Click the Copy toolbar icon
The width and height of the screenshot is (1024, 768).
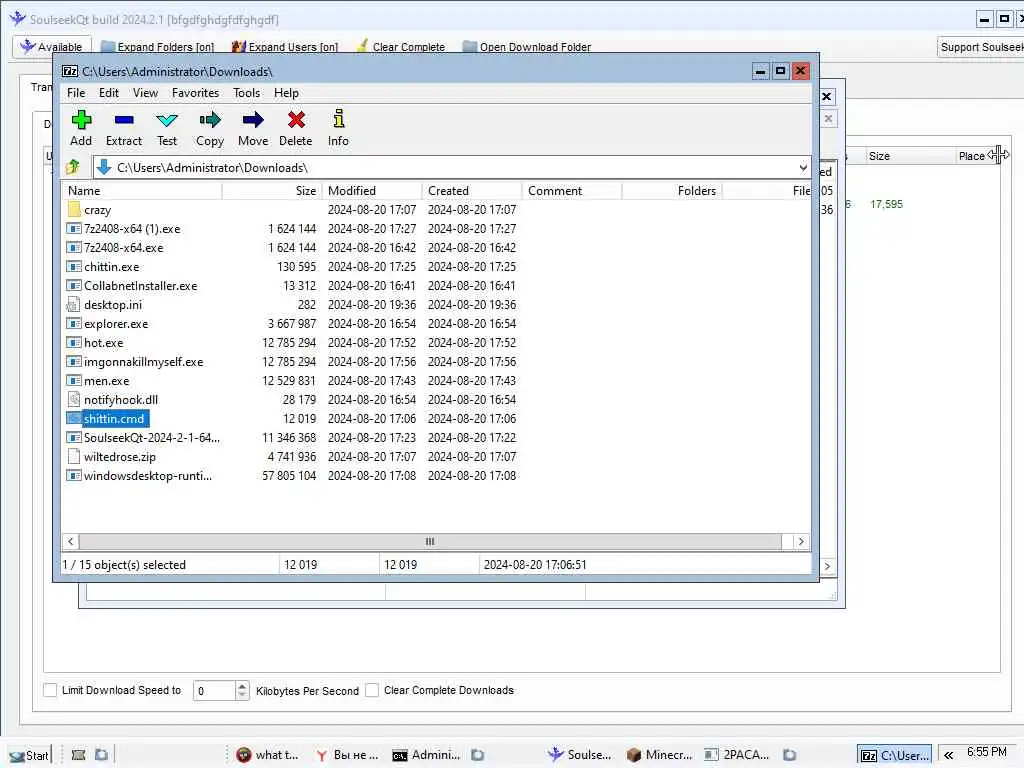pyautogui.click(x=210, y=120)
